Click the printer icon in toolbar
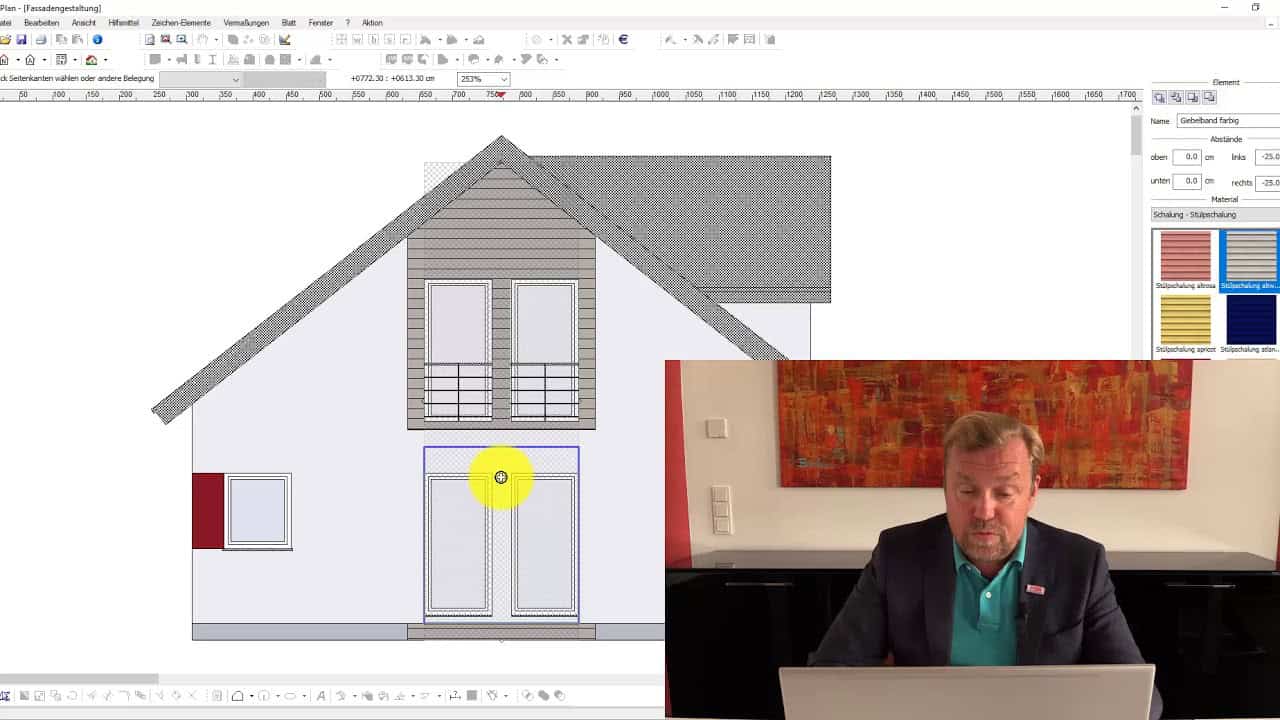 [x=41, y=40]
